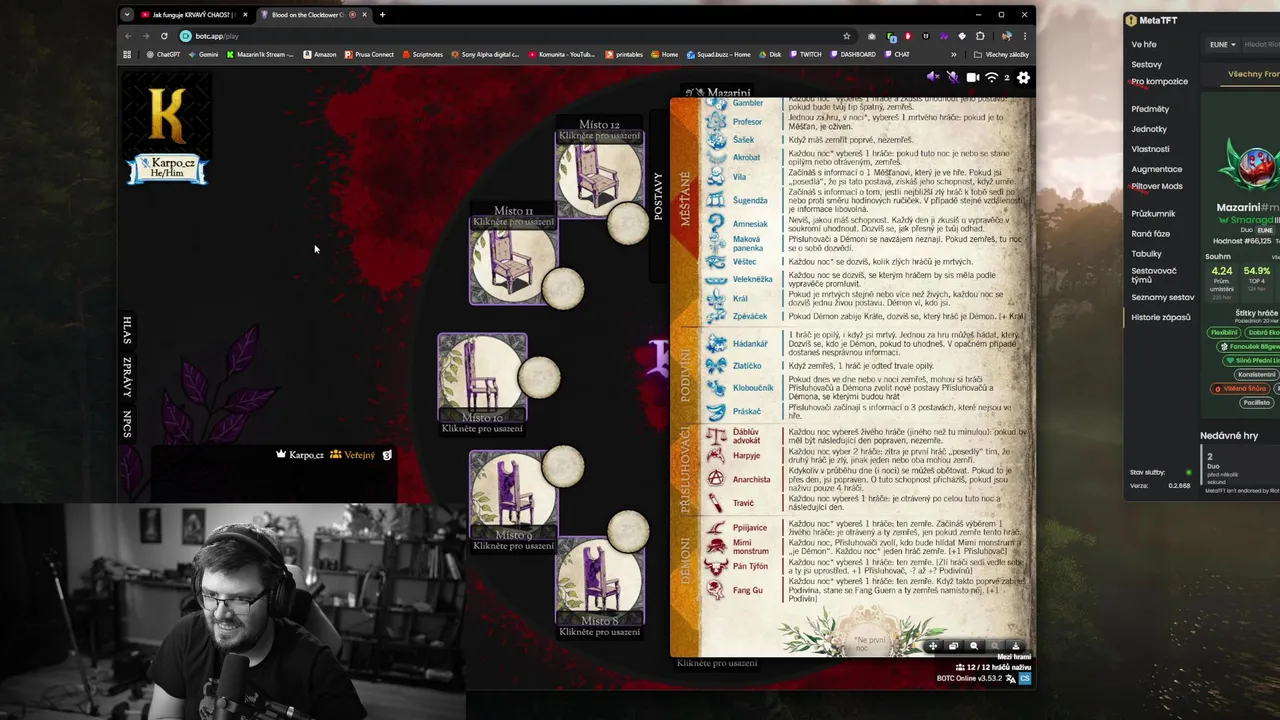Click the Anarchista character icon
This screenshot has width=1280, height=720.
pos(716,479)
